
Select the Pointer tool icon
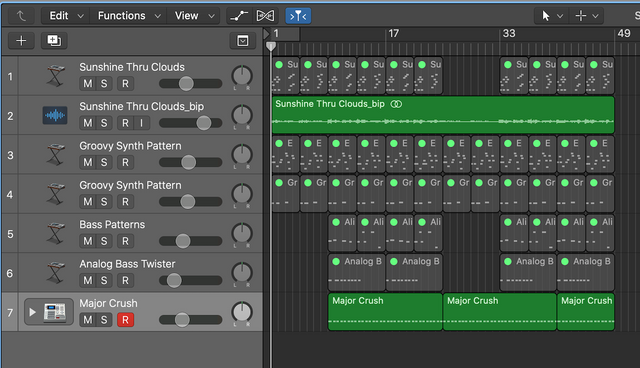tap(546, 16)
